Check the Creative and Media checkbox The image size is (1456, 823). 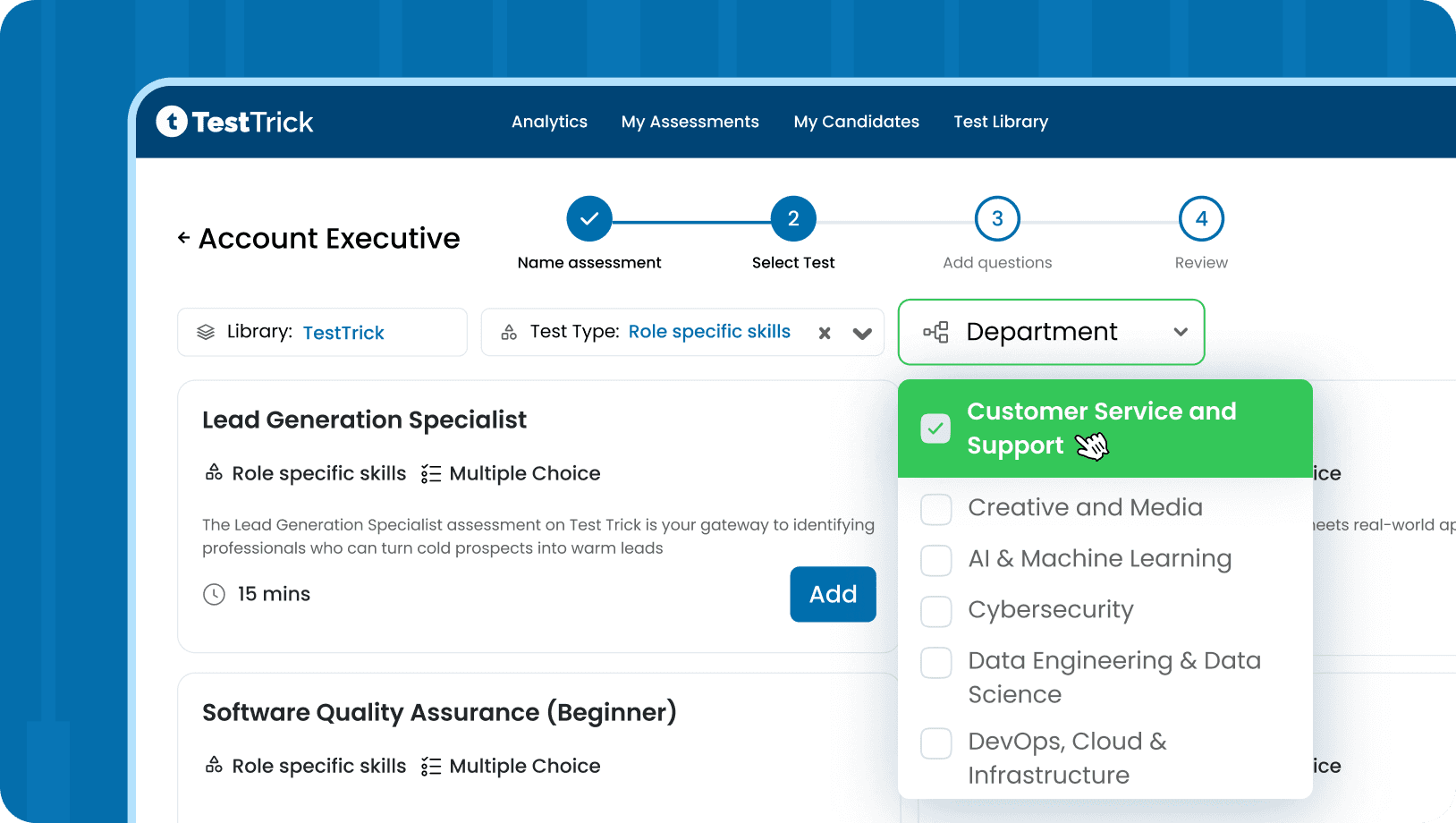pyautogui.click(x=936, y=509)
